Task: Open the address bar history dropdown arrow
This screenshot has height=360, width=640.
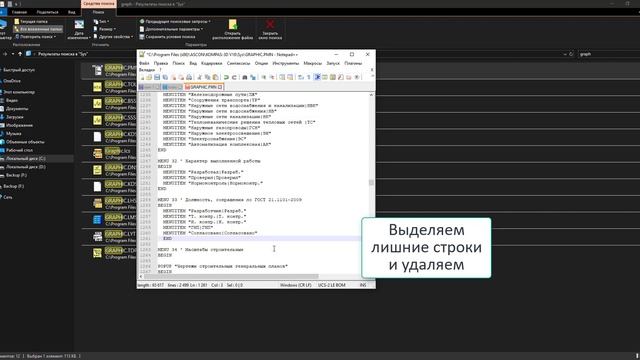Action: pos(565,54)
